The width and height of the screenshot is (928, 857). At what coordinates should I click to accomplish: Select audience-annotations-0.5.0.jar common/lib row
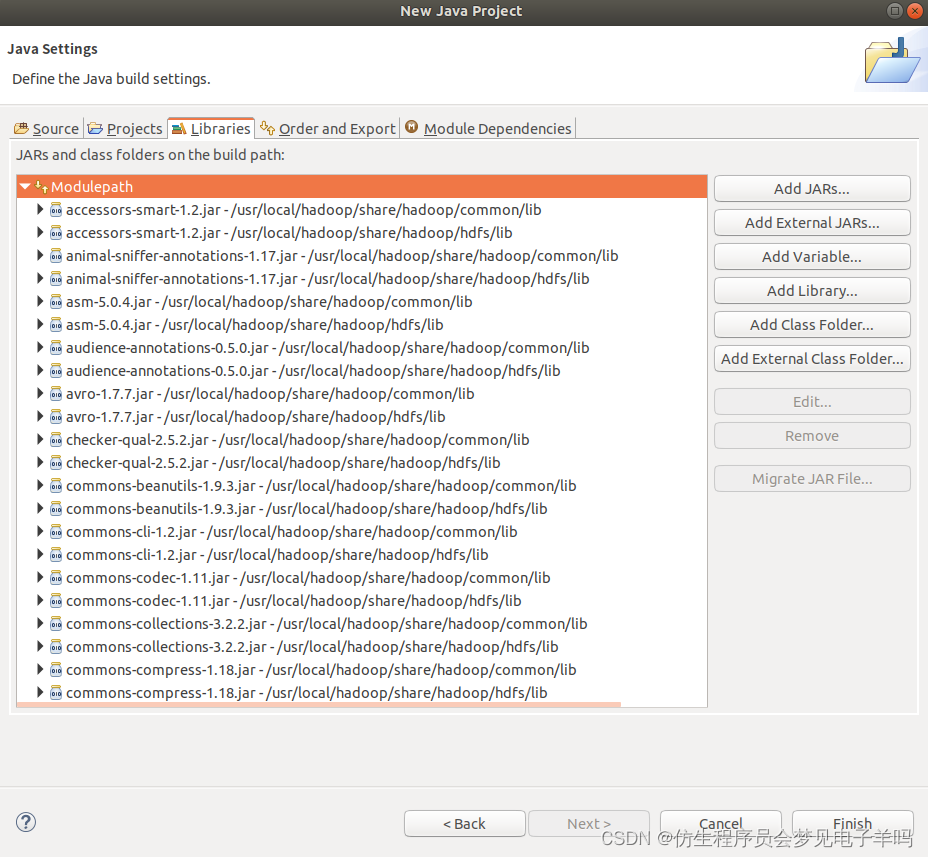[362, 348]
